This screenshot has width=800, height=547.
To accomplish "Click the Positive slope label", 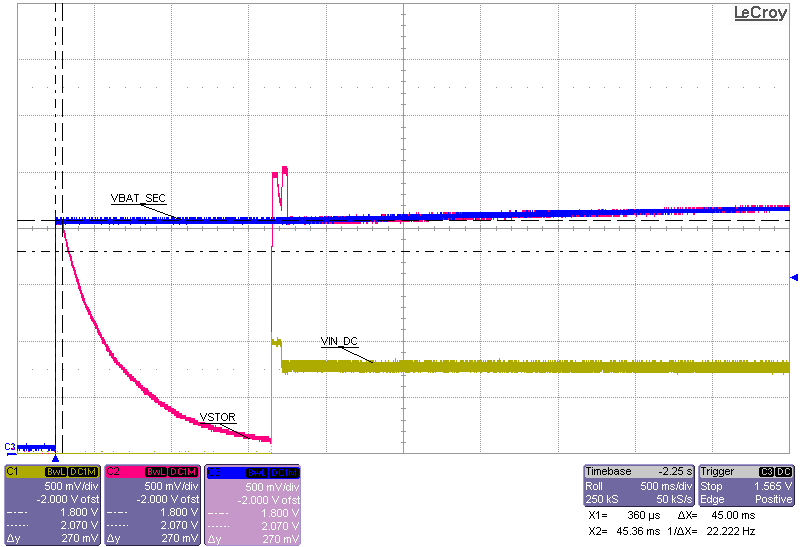I will pyautogui.click(x=773, y=499).
